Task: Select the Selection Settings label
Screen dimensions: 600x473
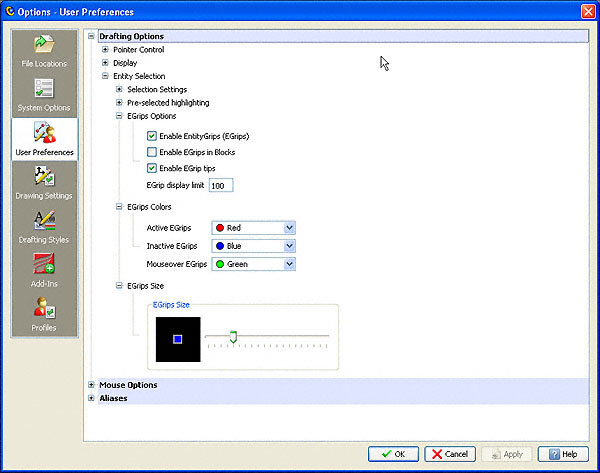Action: (x=157, y=89)
